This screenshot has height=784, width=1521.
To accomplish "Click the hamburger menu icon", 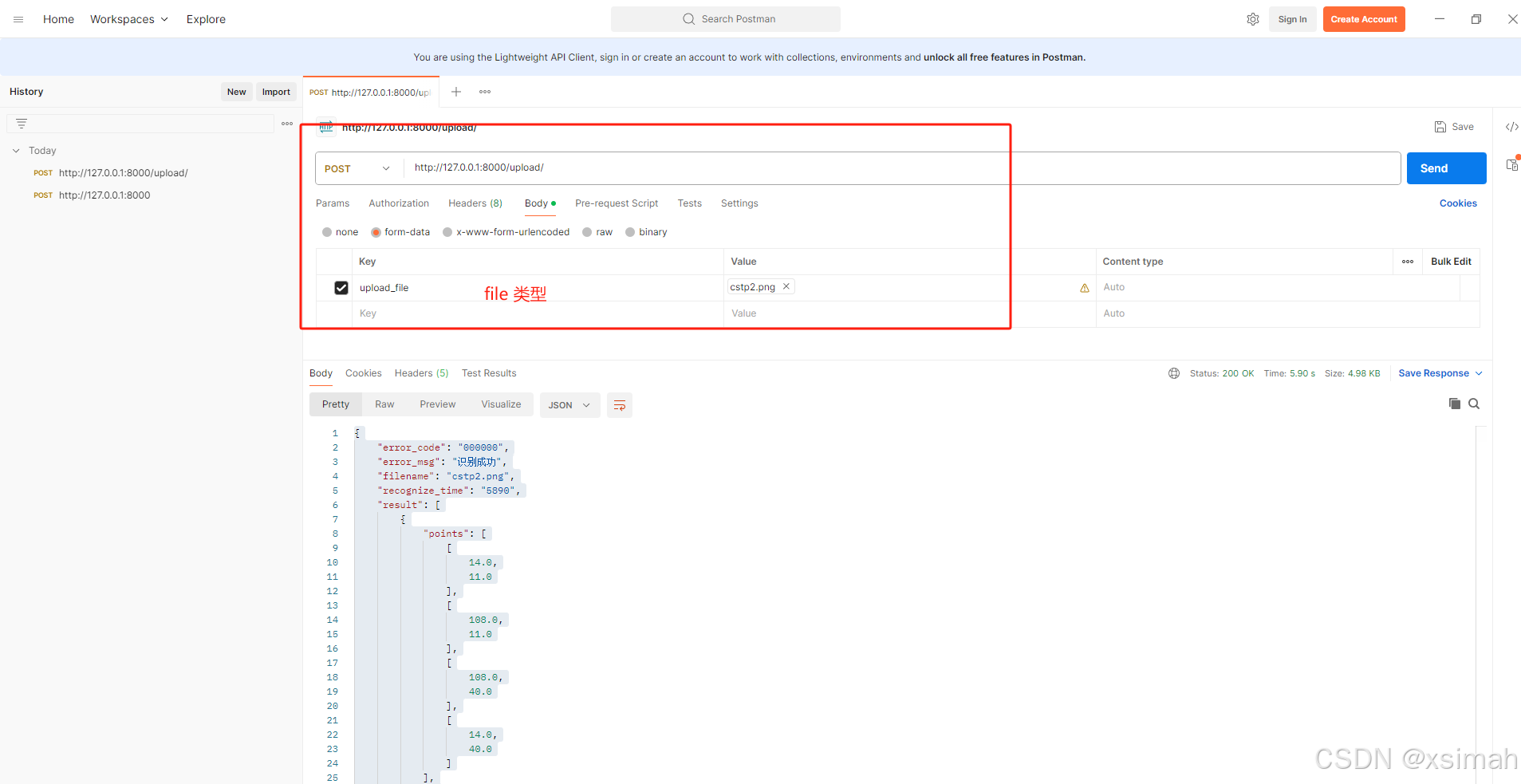I will coord(18,18).
